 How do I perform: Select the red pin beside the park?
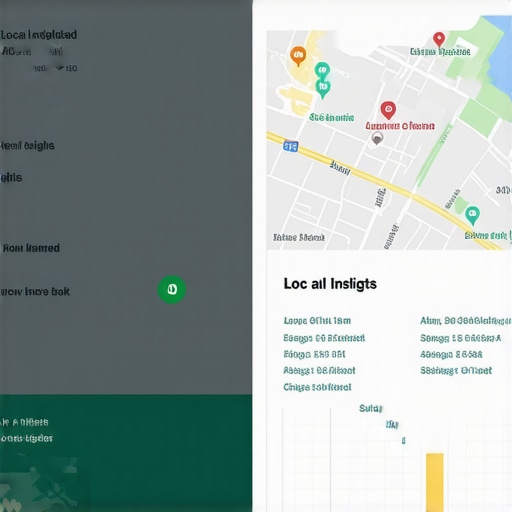pos(439,39)
